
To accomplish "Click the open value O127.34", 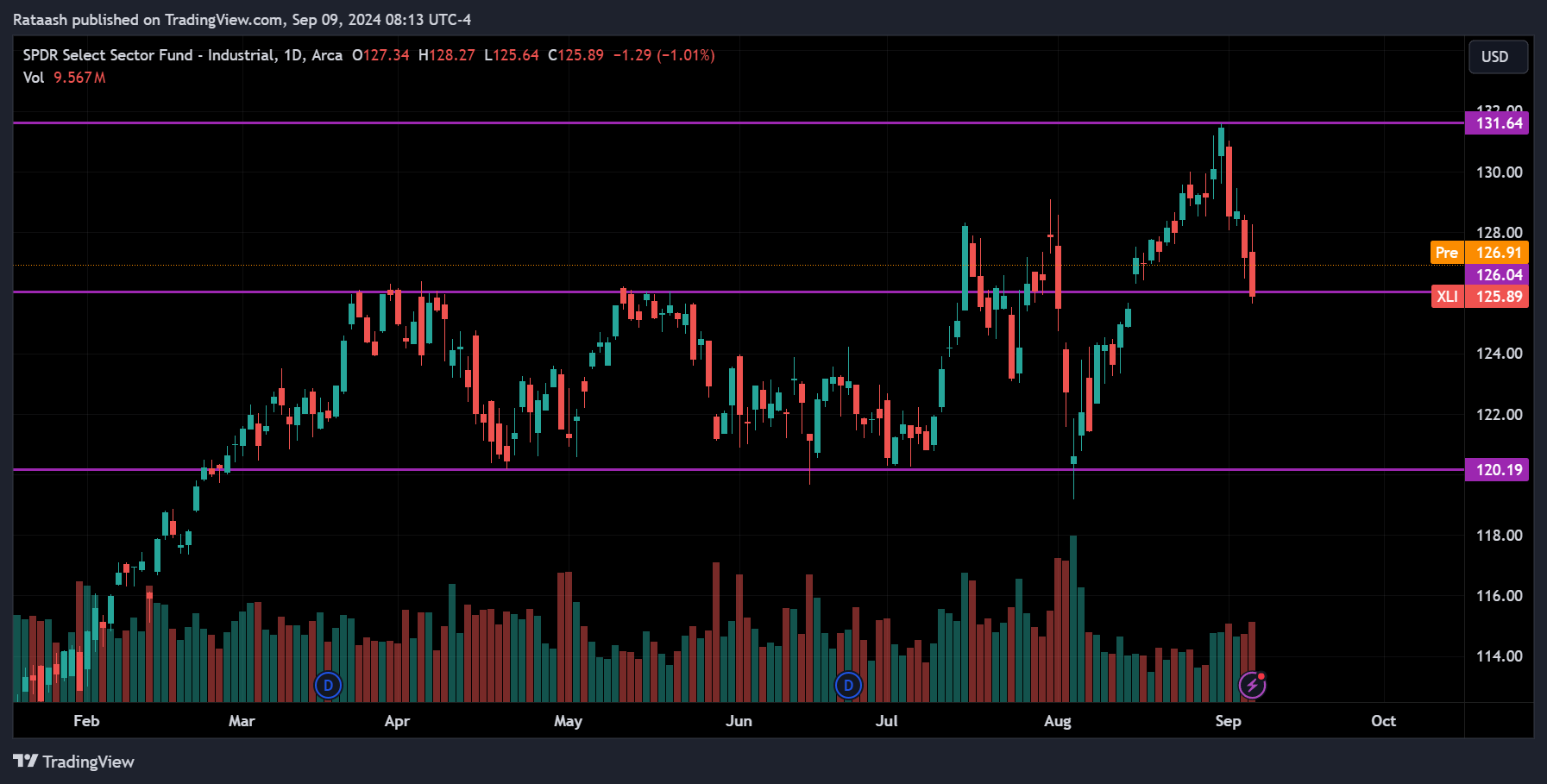I will (x=380, y=55).
